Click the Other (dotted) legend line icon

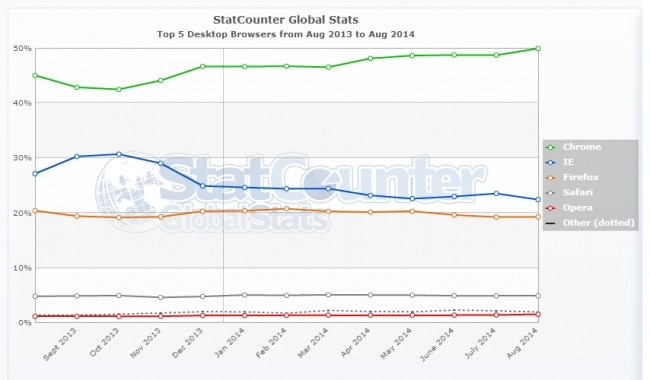(551, 223)
